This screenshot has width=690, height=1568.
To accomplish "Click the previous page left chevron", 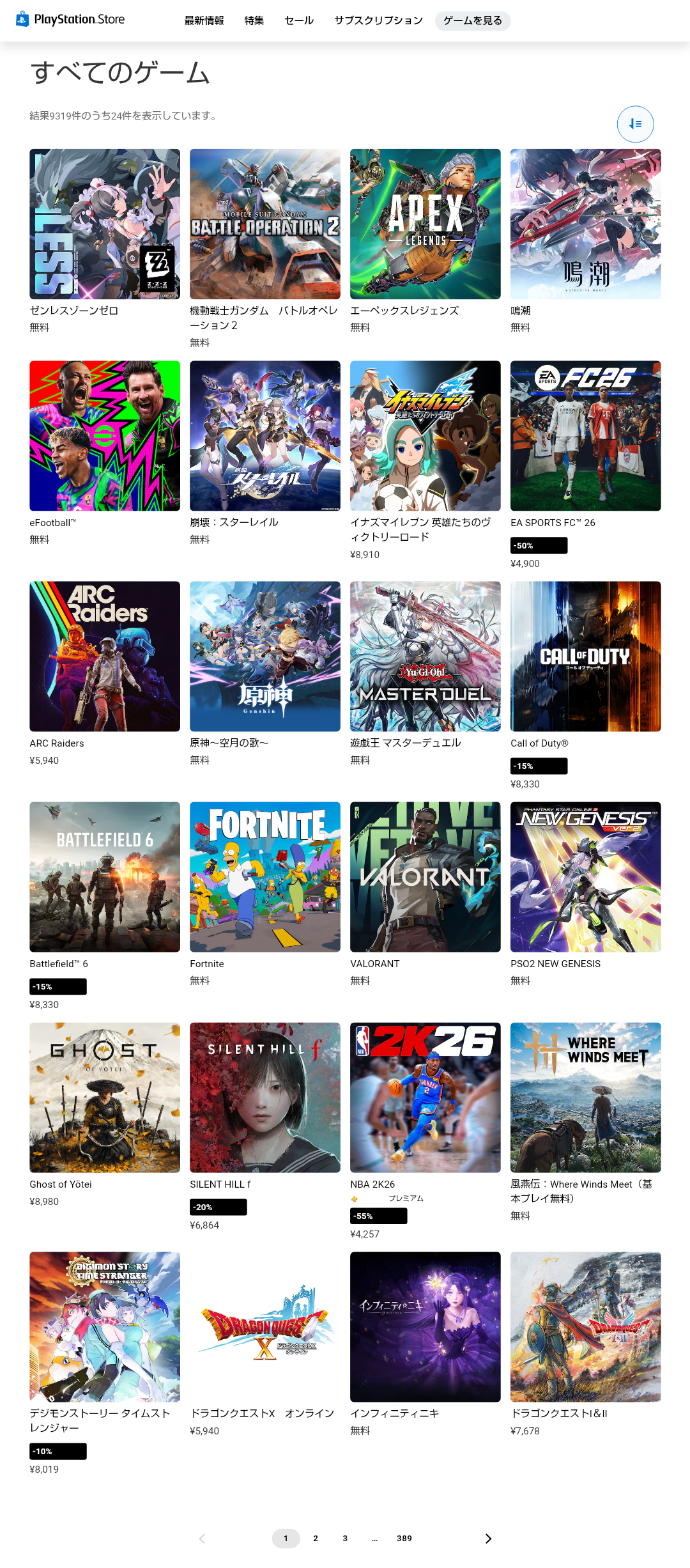I will pyautogui.click(x=202, y=1539).
